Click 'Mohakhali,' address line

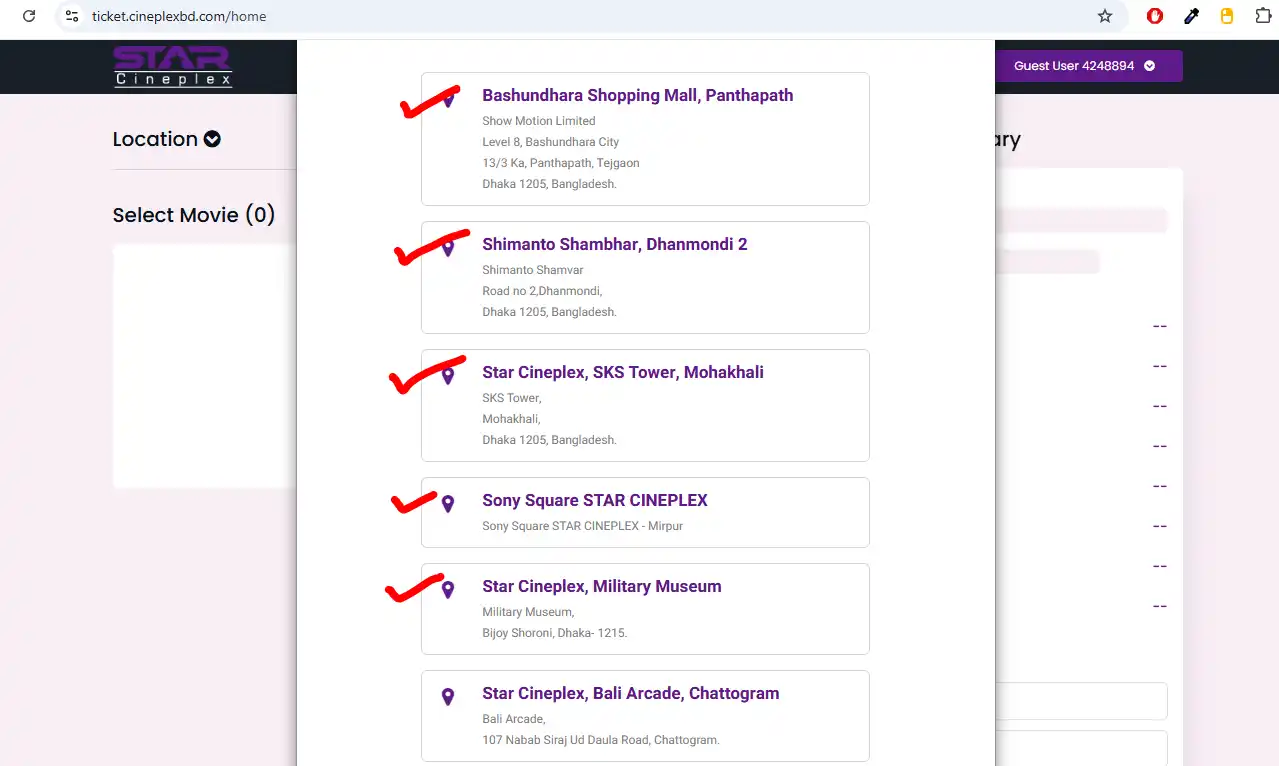click(x=510, y=419)
